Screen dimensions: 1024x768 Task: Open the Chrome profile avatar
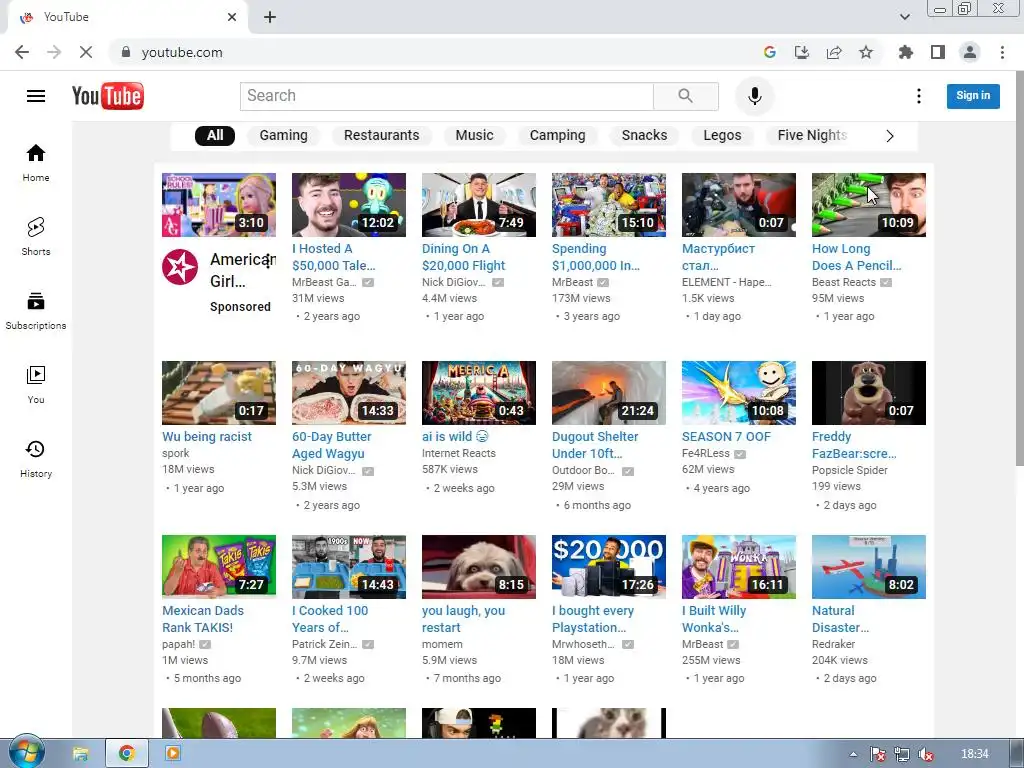click(970, 52)
